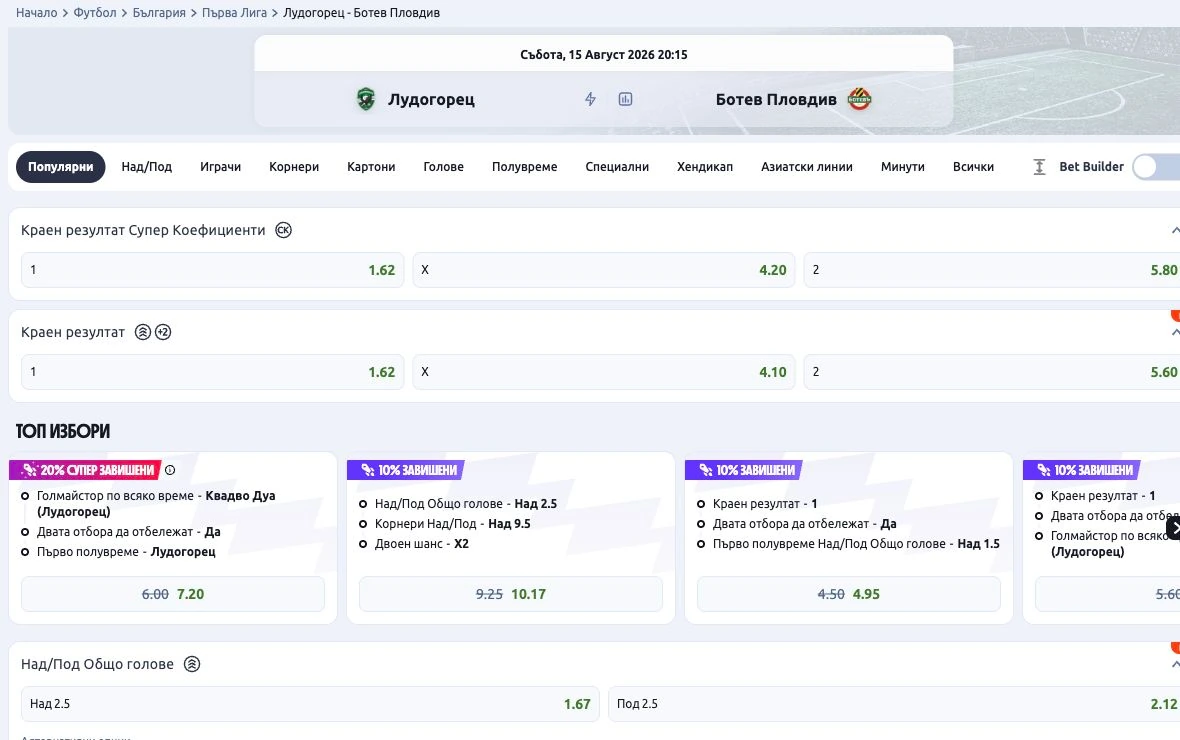Select Под 2.5 at odds 2.12

click(x=894, y=704)
